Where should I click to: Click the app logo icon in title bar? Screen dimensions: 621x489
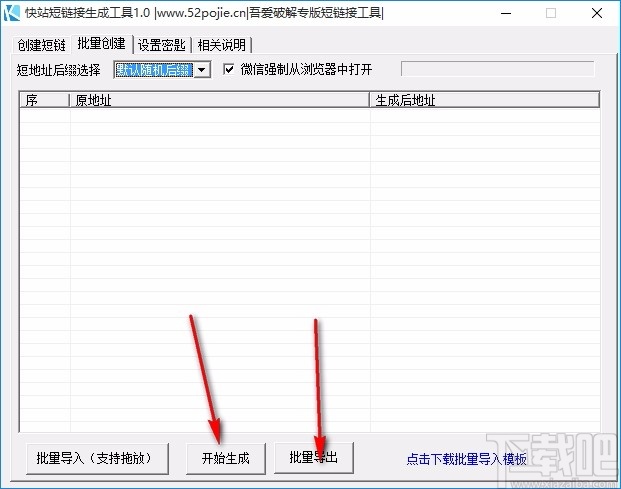pos(11,13)
